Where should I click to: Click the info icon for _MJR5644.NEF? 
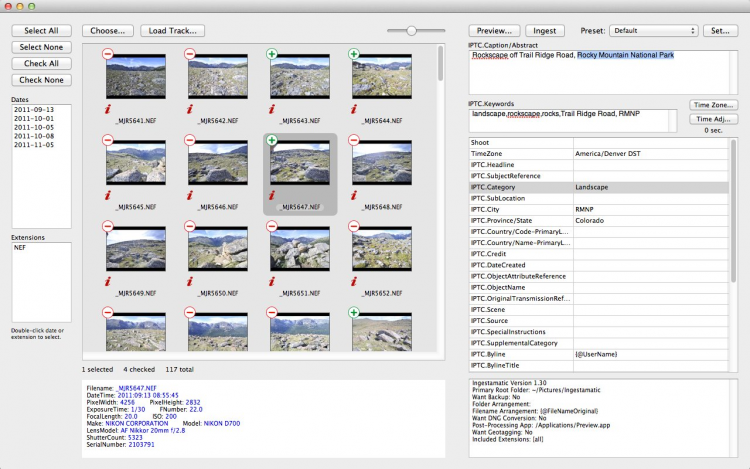(353, 107)
